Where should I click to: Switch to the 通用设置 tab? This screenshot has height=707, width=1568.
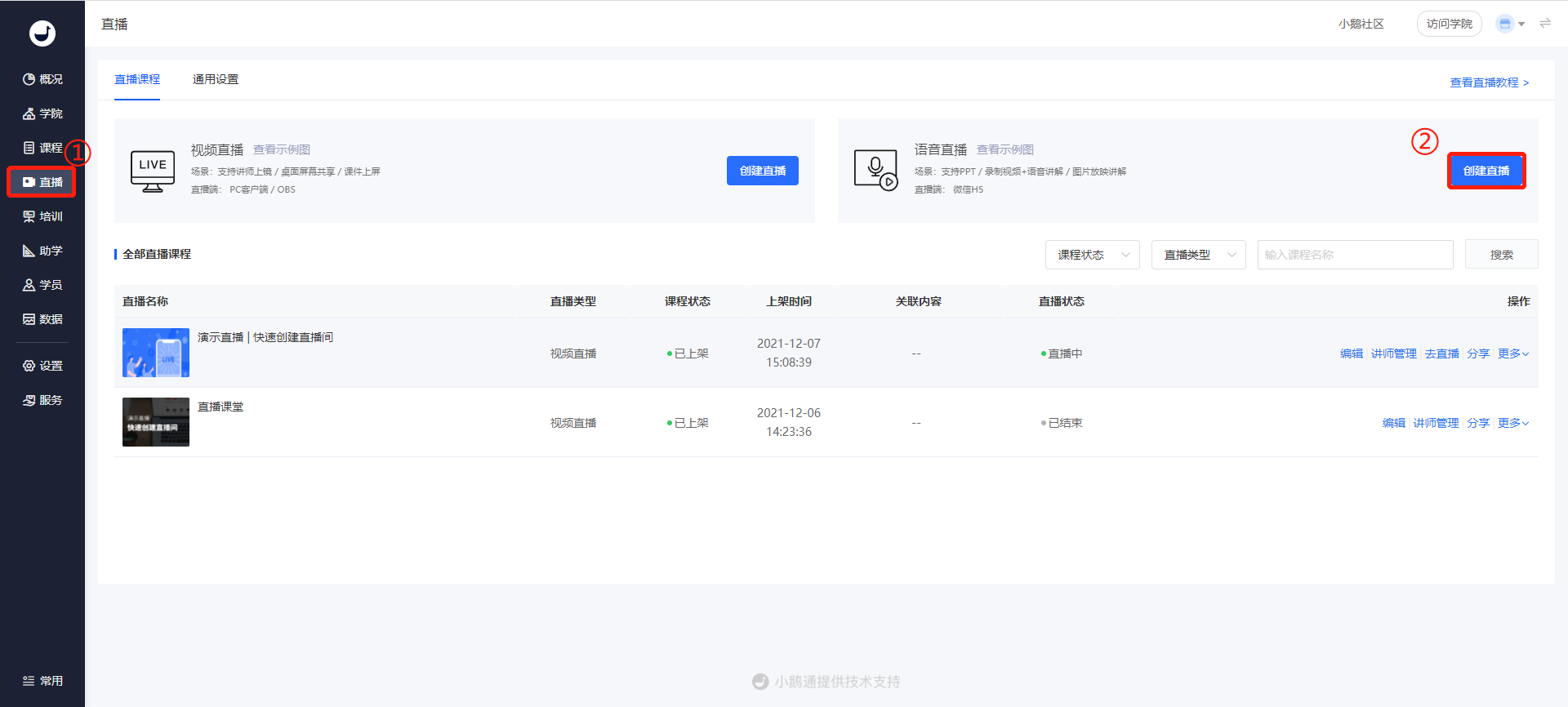point(216,79)
